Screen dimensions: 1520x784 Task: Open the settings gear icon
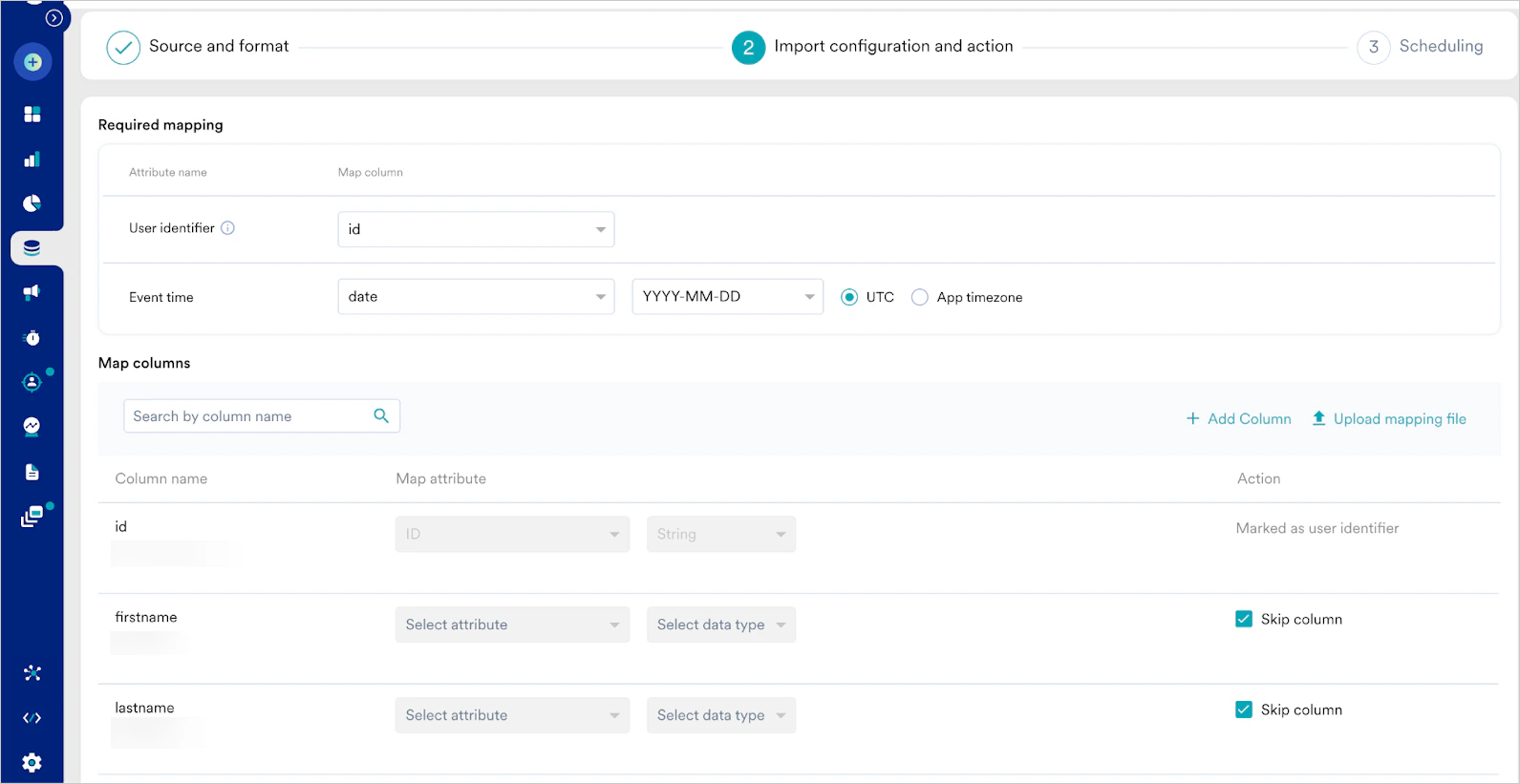pyautogui.click(x=32, y=762)
